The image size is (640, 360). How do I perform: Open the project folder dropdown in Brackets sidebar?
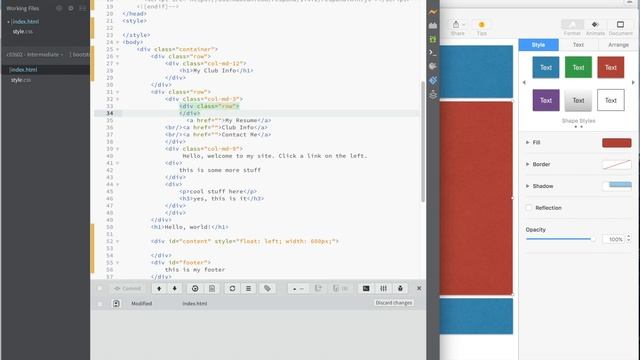35,54
